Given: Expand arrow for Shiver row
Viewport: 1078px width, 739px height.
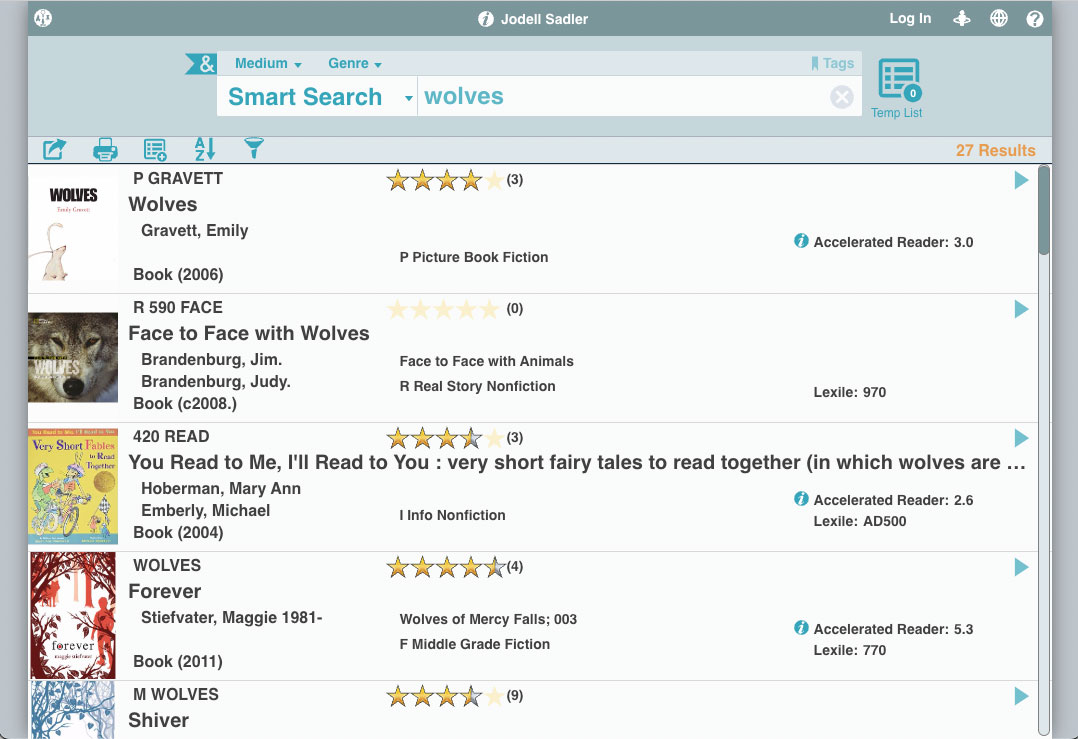Looking at the screenshot, I should coord(1022,696).
